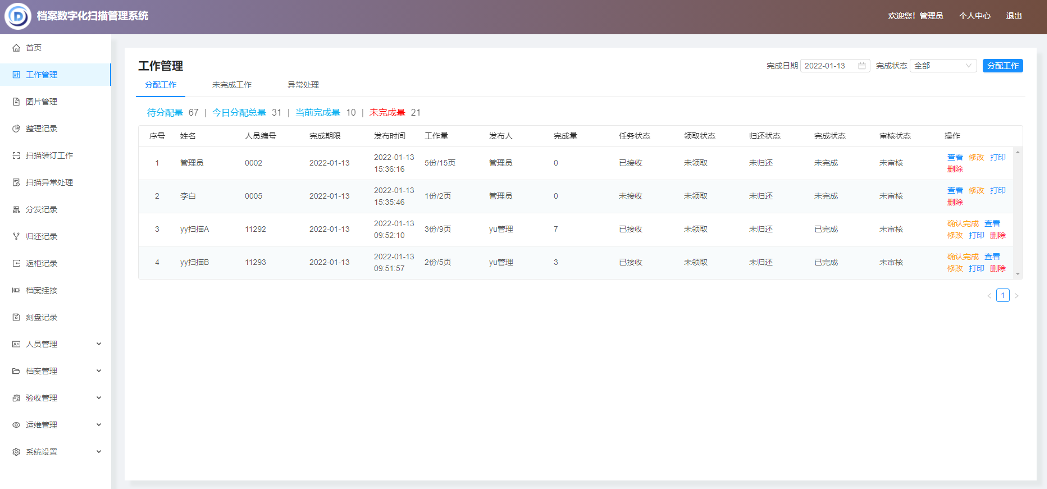The width and height of the screenshot is (1047, 489).
Task: Click 退出 in the top header
Action: tap(1014, 16)
